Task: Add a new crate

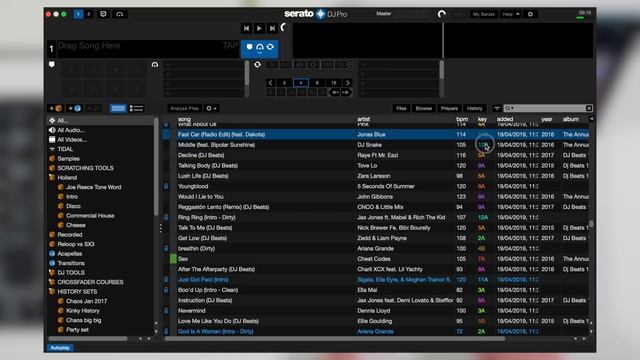Action: (56, 108)
